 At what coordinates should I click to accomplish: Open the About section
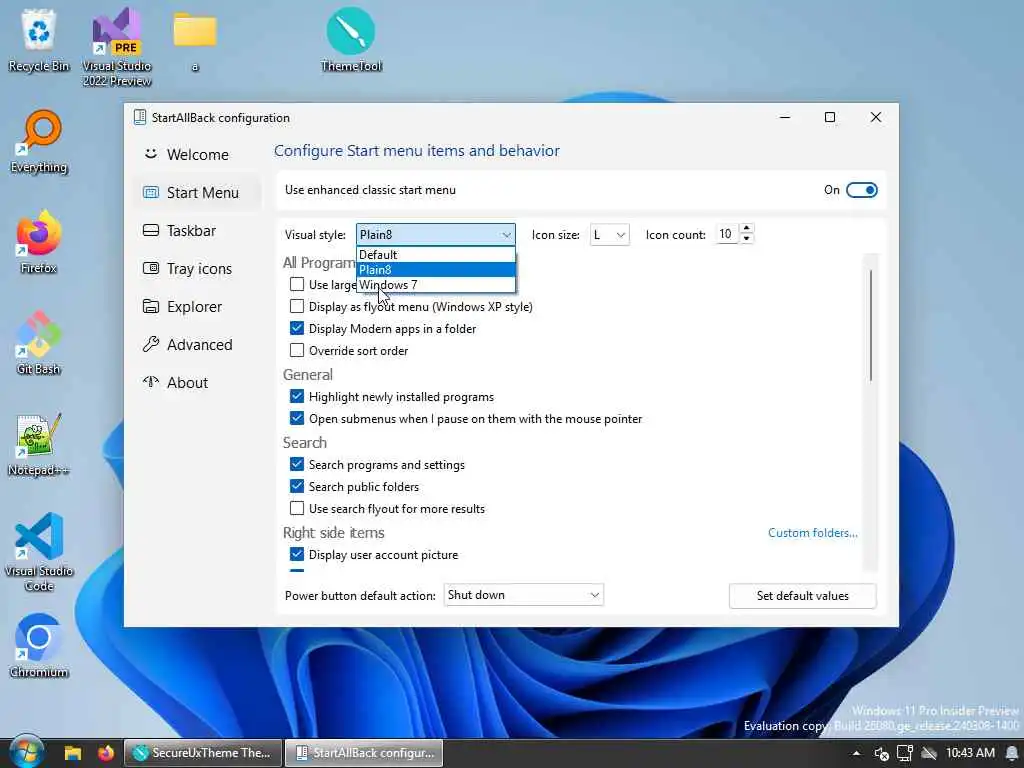197,382
